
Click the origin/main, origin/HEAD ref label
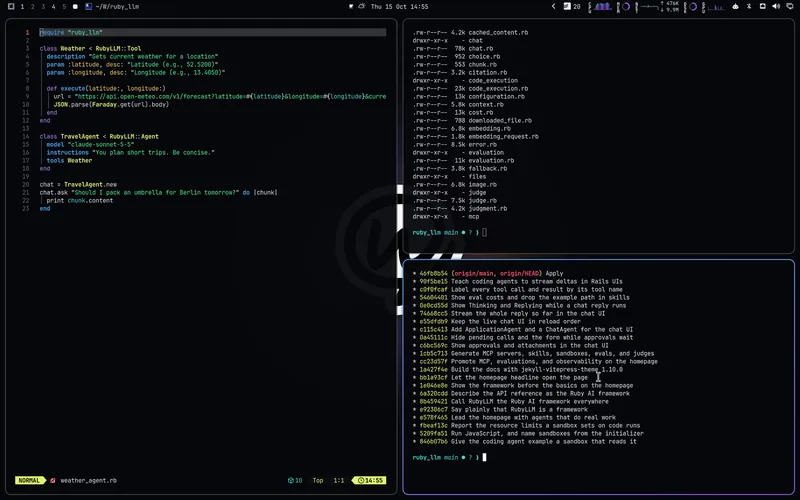[x=496, y=273]
